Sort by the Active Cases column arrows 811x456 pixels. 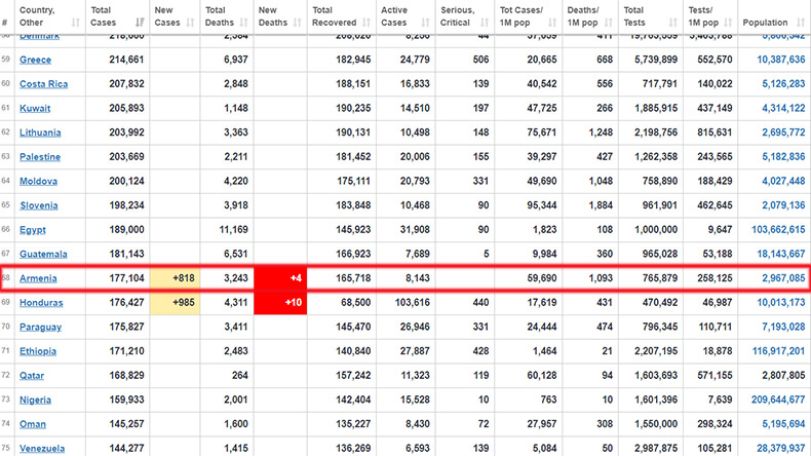[x=425, y=23]
